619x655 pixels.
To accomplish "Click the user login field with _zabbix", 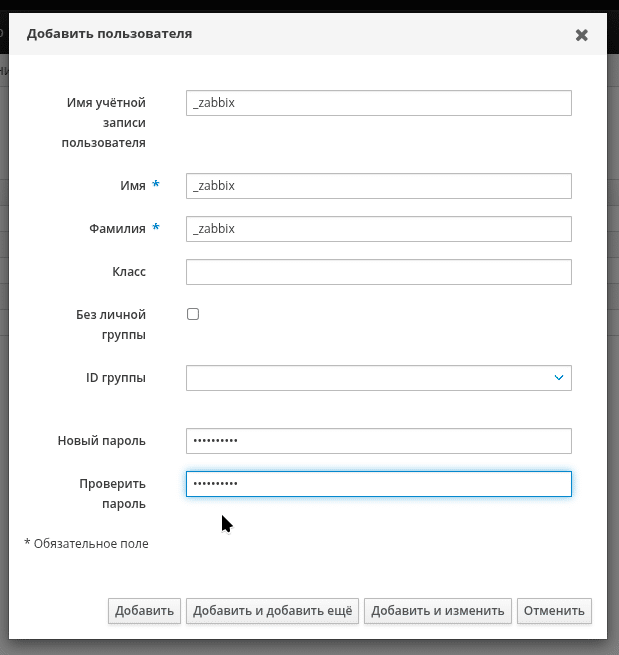I will (378, 103).
